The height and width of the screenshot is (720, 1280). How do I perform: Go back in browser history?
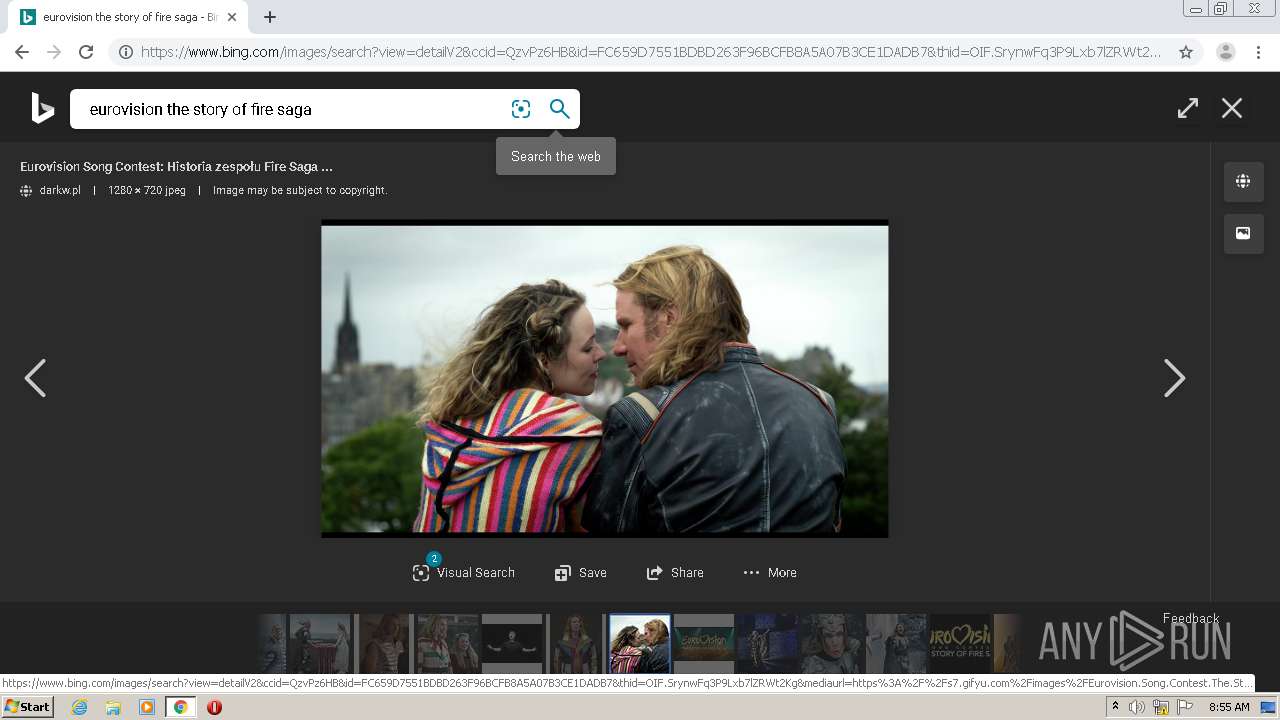tap(22, 52)
